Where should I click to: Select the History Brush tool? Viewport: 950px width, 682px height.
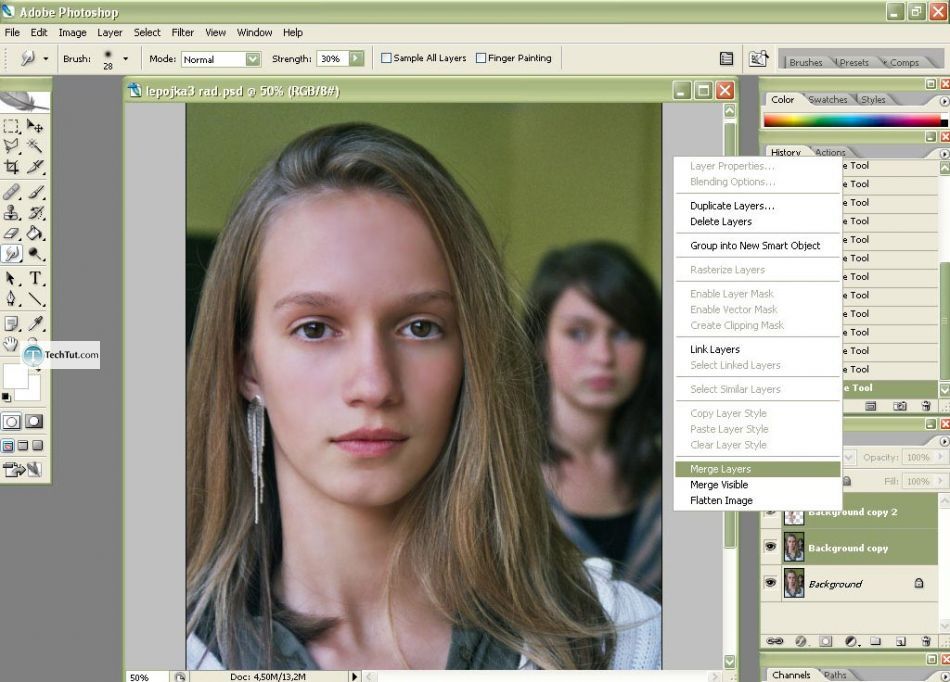tap(35, 213)
